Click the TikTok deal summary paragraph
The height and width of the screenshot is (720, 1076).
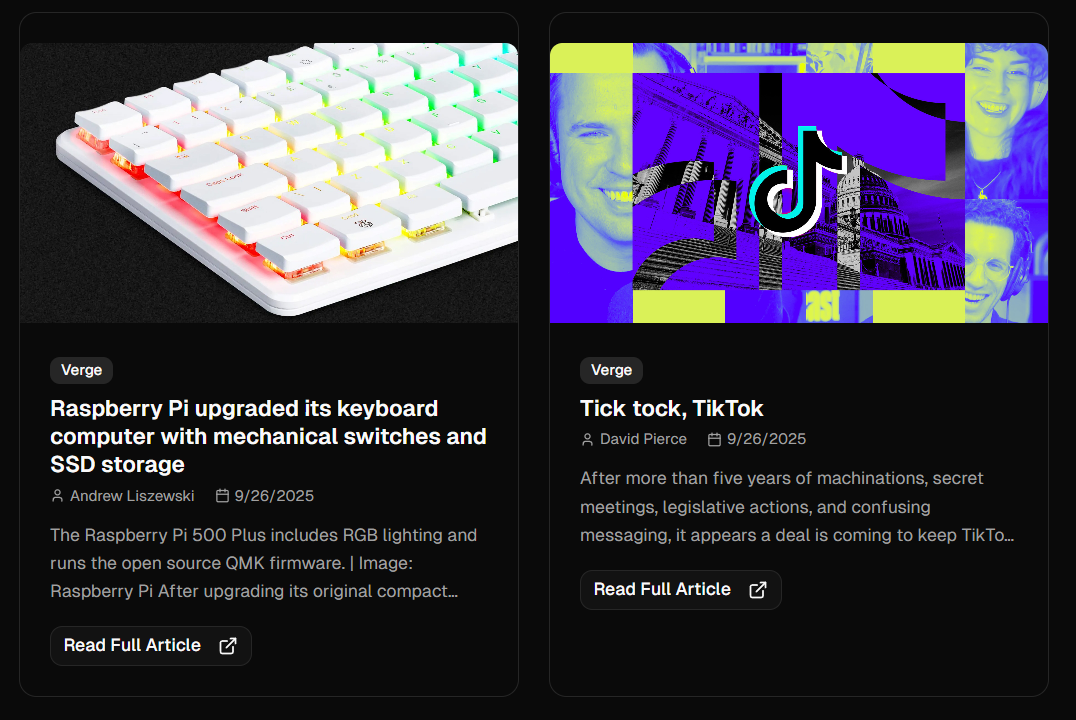(x=797, y=507)
